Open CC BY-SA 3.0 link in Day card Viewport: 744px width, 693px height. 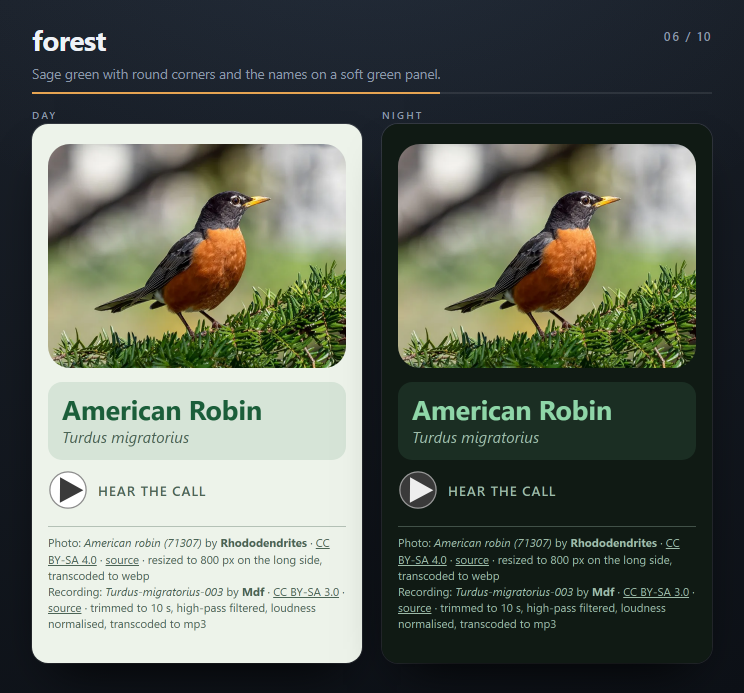[306, 592]
